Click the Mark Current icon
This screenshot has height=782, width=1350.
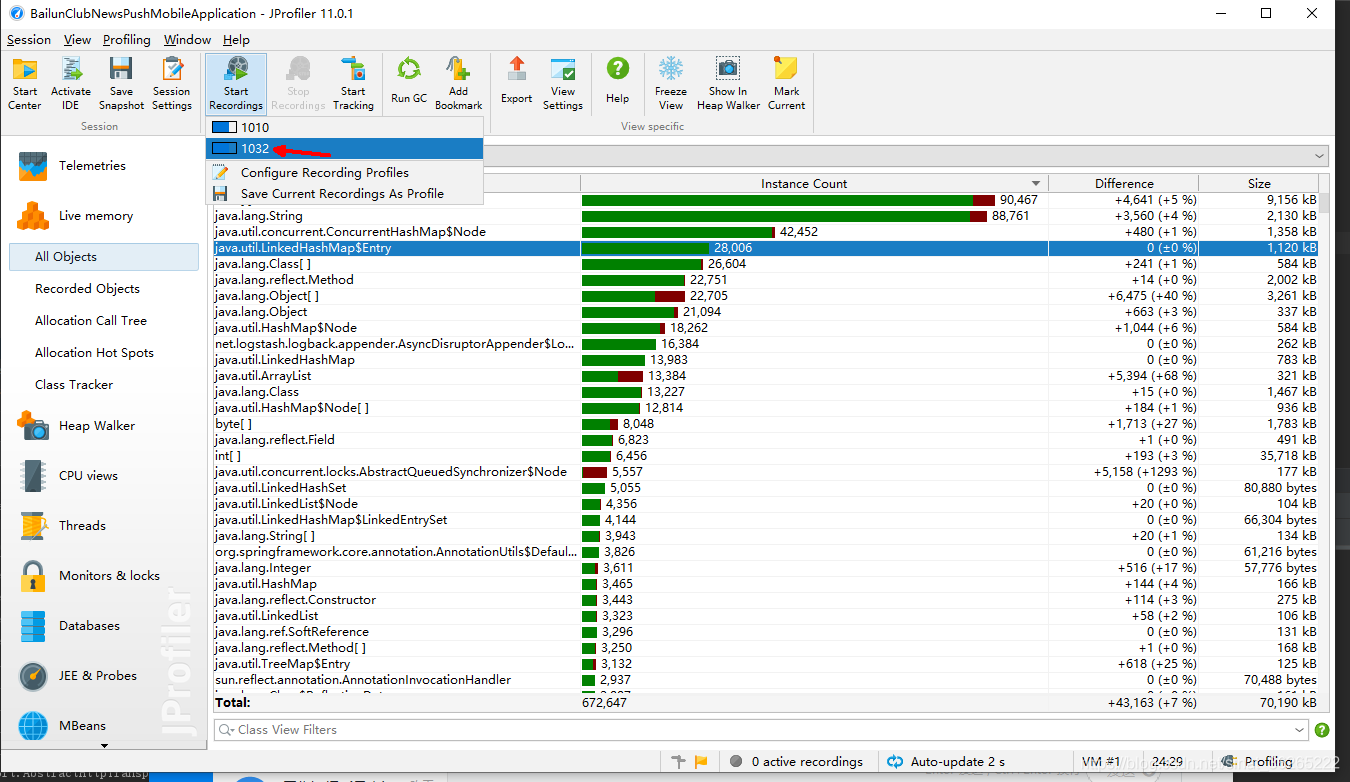(786, 69)
